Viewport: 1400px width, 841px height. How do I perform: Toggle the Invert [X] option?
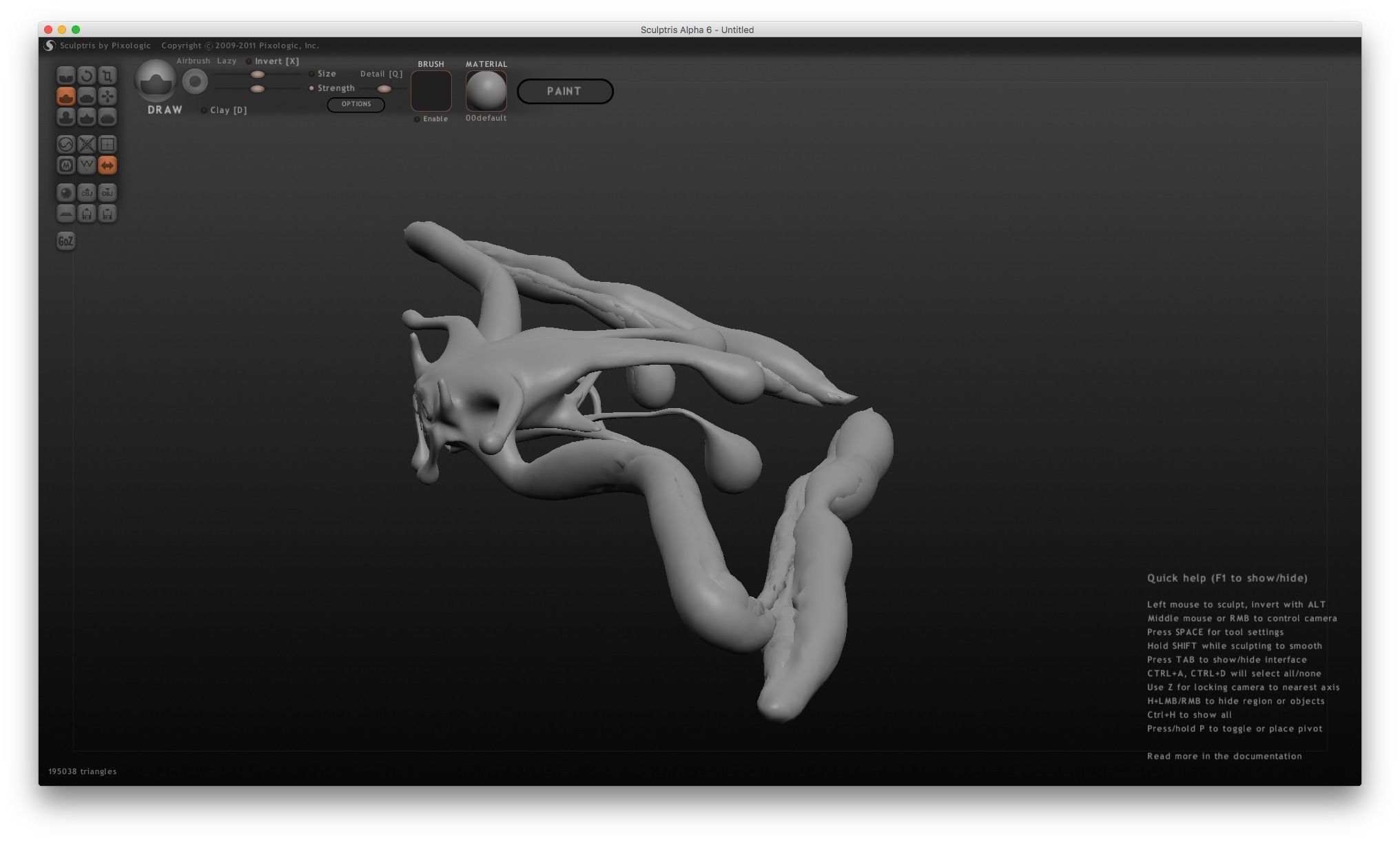click(273, 61)
